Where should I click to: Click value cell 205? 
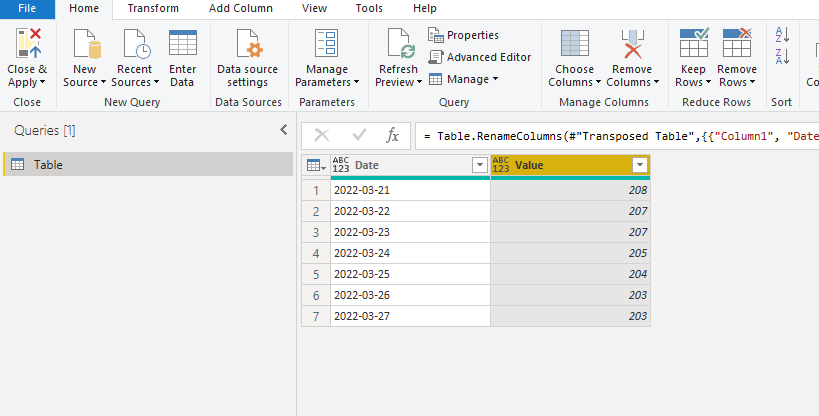(570, 253)
